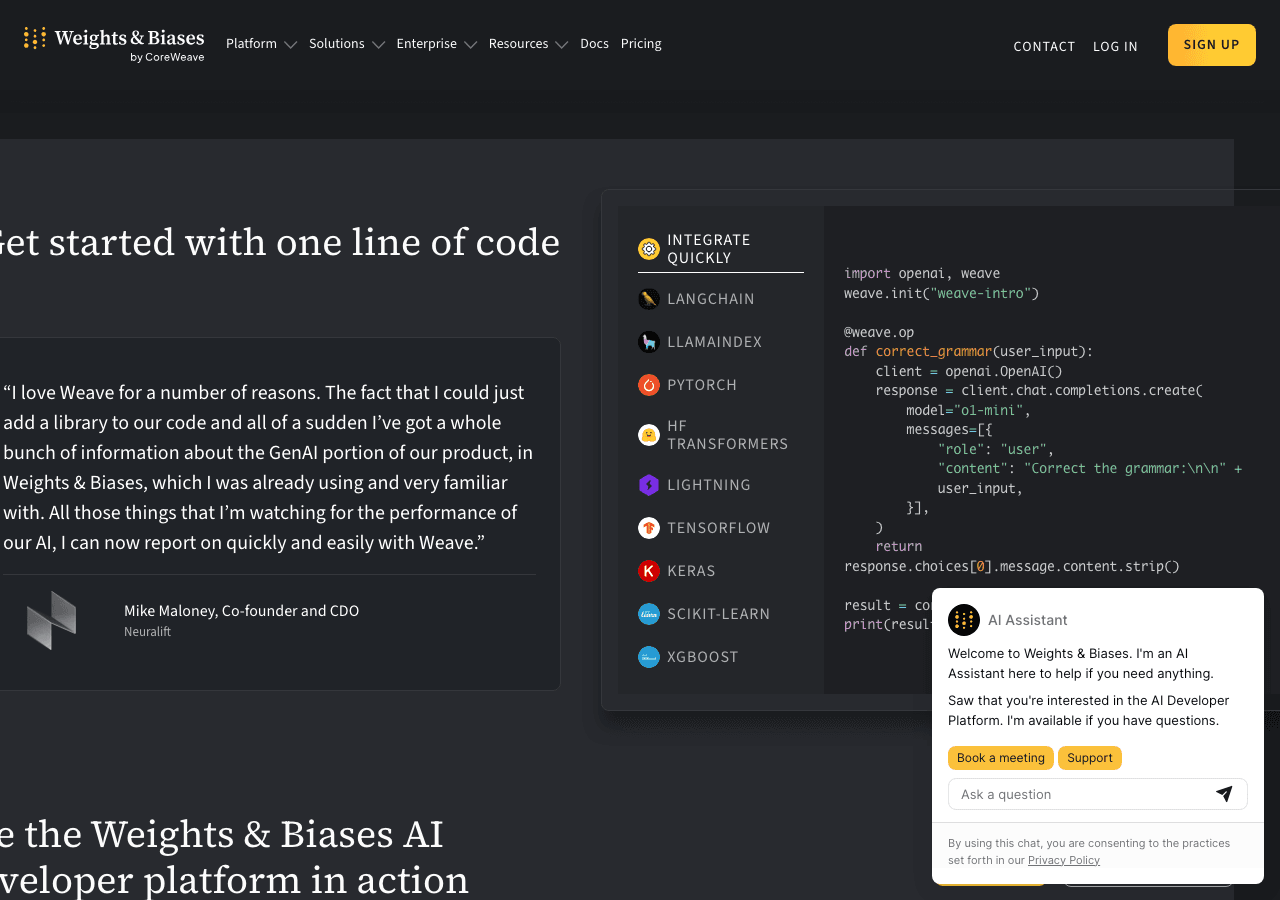The width and height of the screenshot is (1280, 900).
Task: Expand the Resources menu chevron
Action: (x=561, y=45)
